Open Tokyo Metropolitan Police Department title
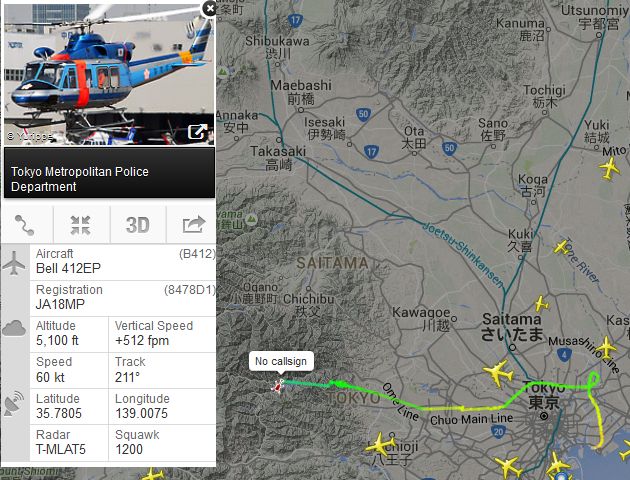The width and height of the screenshot is (630, 480). [80, 179]
